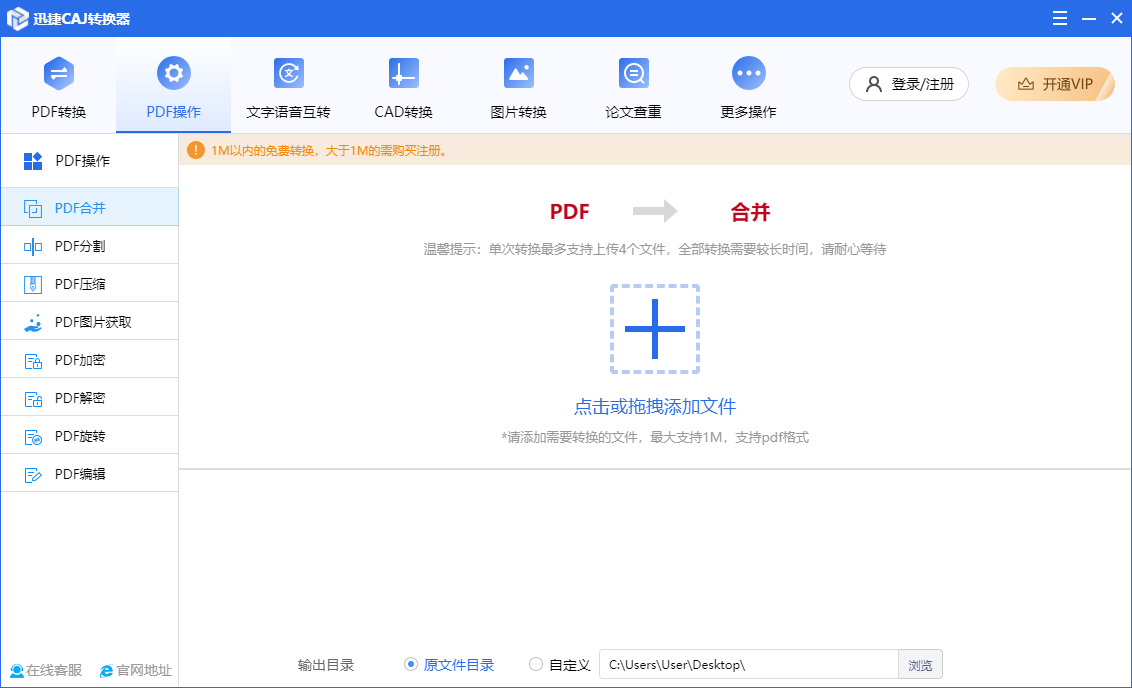Open the PDF转换 conversion icon
The image size is (1132, 688).
pyautogui.click(x=59, y=74)
